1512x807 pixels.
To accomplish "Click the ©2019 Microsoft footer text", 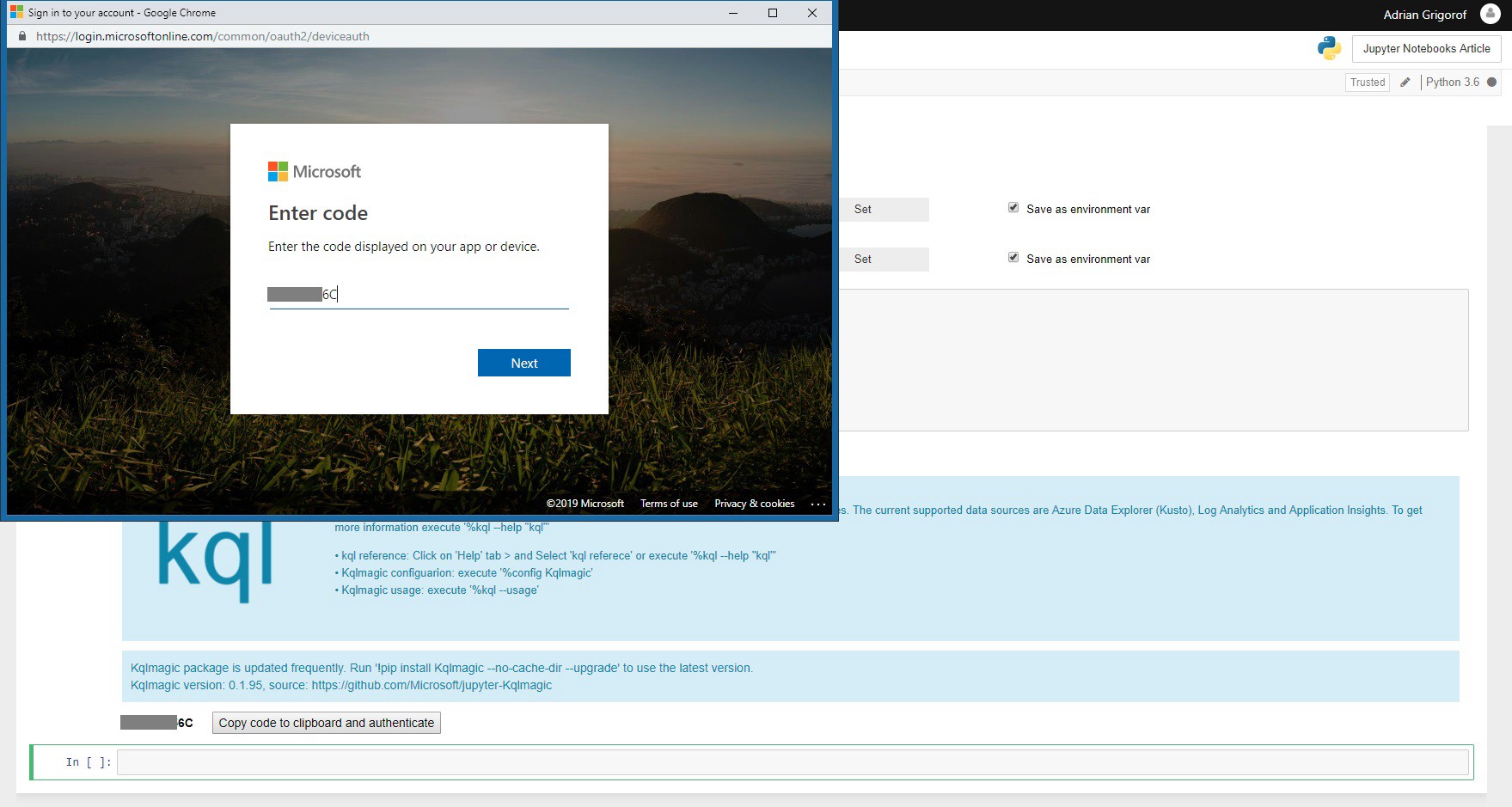I will tap(585, 504).
